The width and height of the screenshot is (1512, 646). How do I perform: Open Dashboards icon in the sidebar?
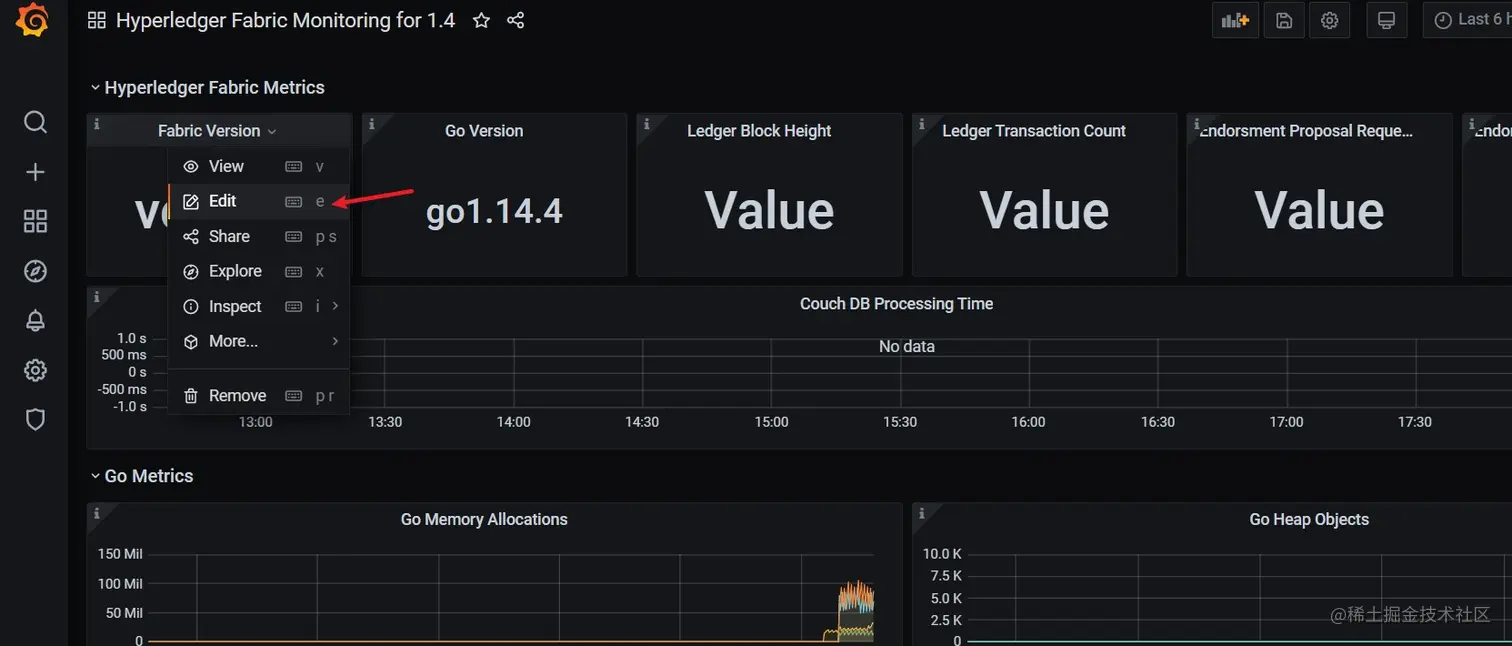tap(35, 221)
